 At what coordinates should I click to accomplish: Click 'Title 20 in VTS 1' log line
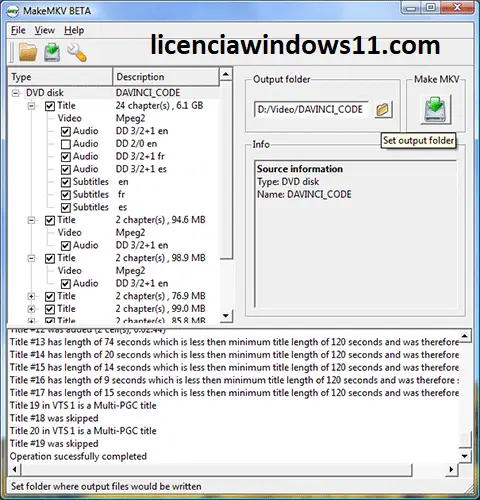pyautogui.click(x=83, y=431)
